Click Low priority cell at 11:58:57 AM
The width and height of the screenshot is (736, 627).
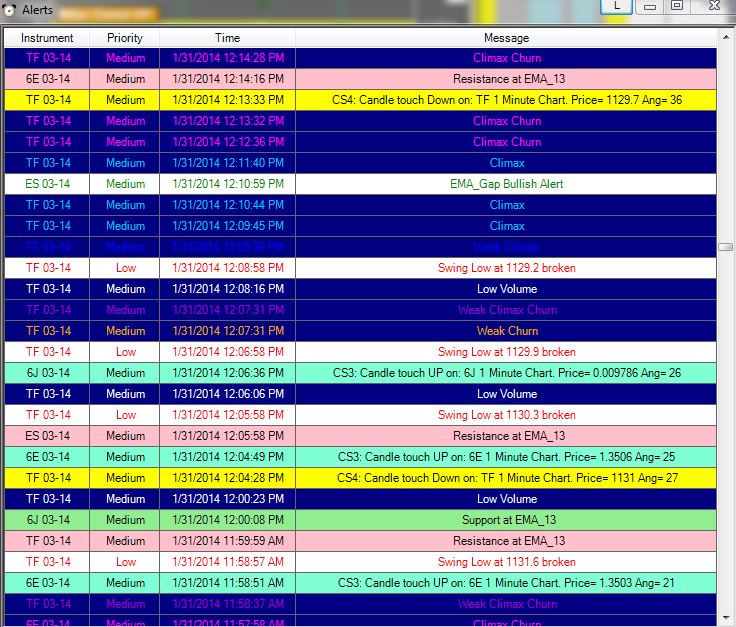(x=125, y=562)
